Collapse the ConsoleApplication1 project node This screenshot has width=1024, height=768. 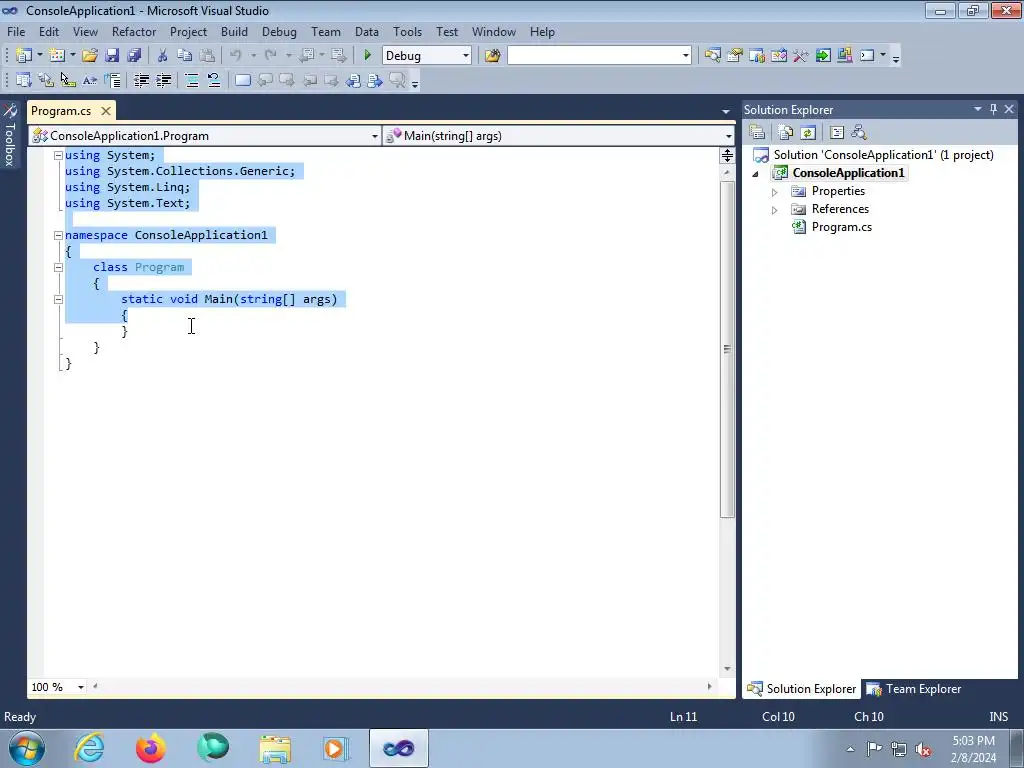(x=756, y=174)
